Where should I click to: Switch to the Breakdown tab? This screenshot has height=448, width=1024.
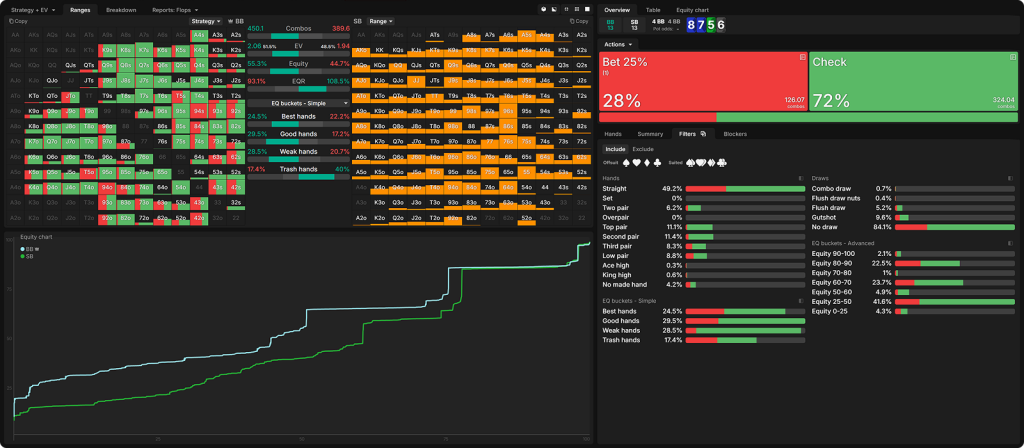coord(121,9)
